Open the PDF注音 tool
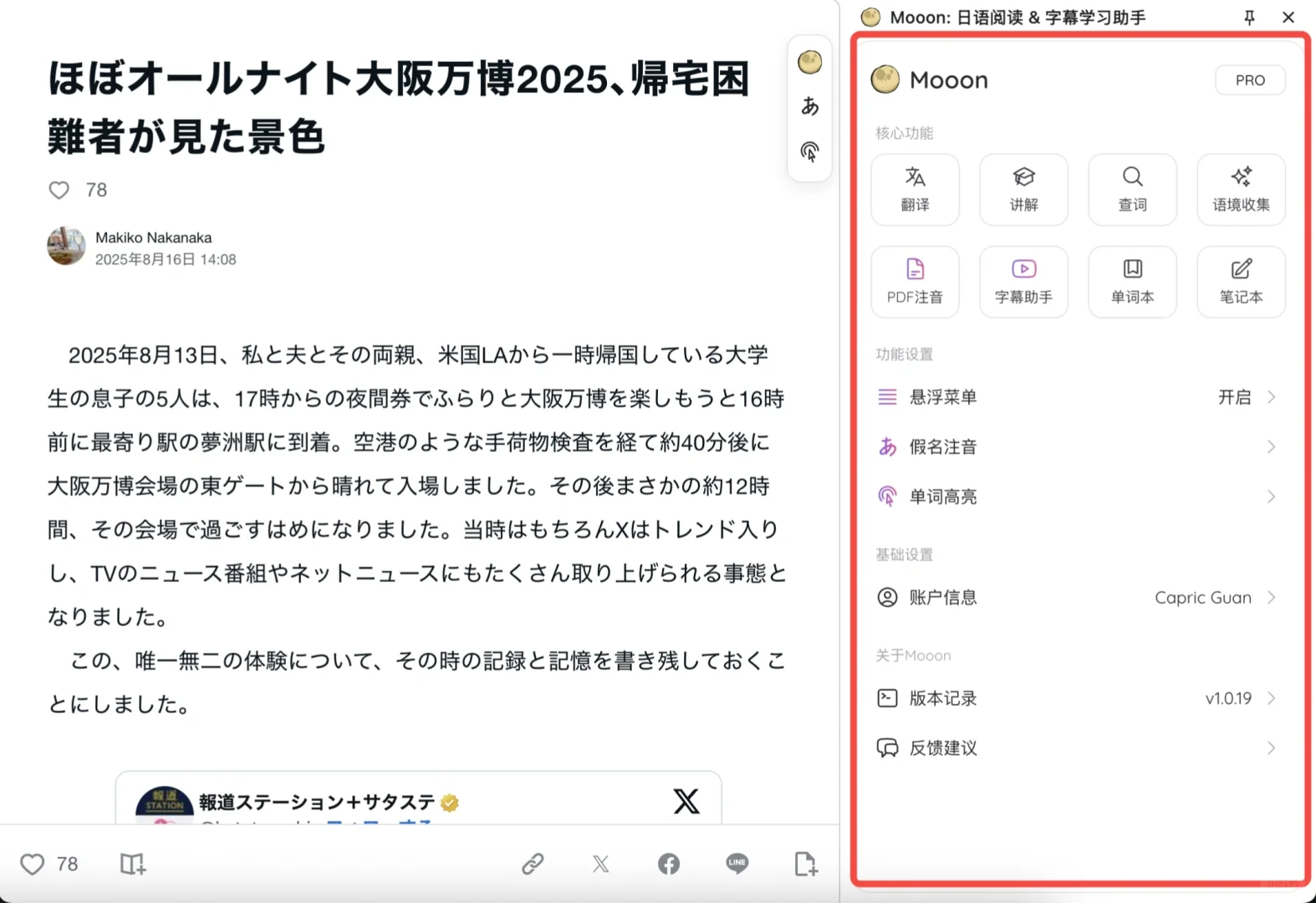The width and height of the screenshot is (1316, 903). click(x=915, y=282)
